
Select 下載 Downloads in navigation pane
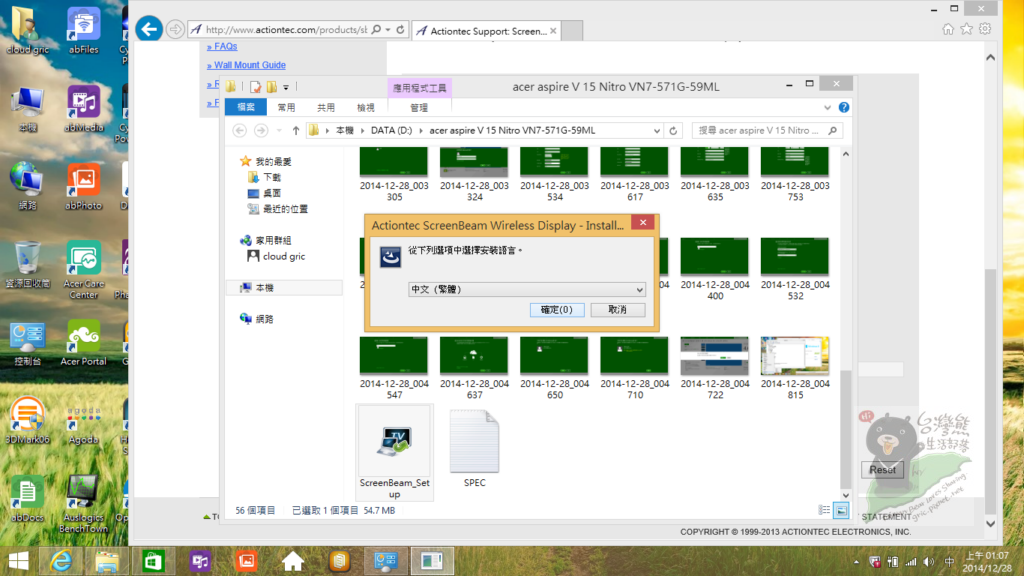(x=264, y=178)
